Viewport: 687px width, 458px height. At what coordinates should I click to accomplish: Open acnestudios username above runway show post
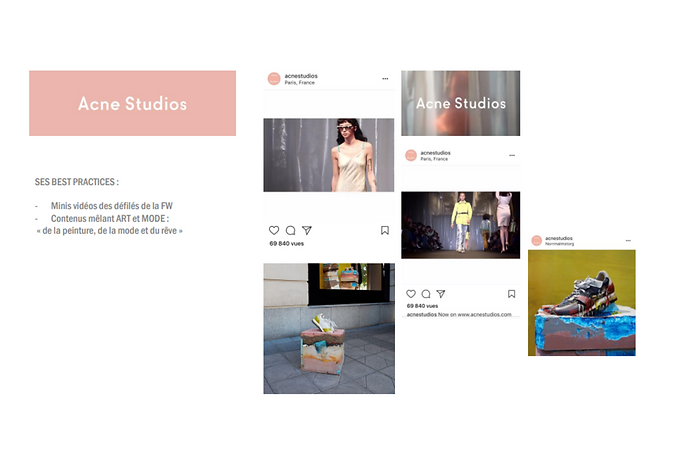(436, 153)
